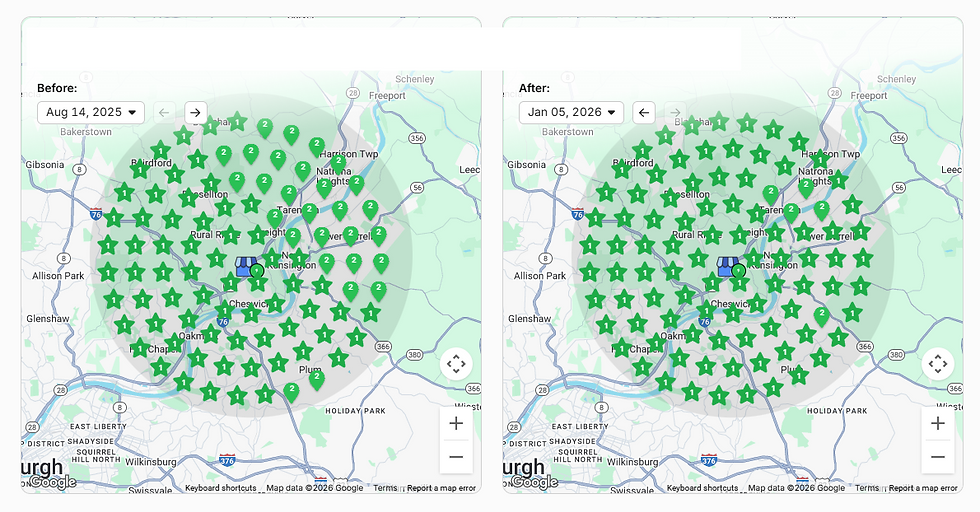The image size is (980, 512).
Task: Open the Aug 14, 2025 date dropdown
Action: tap(91, 113)
